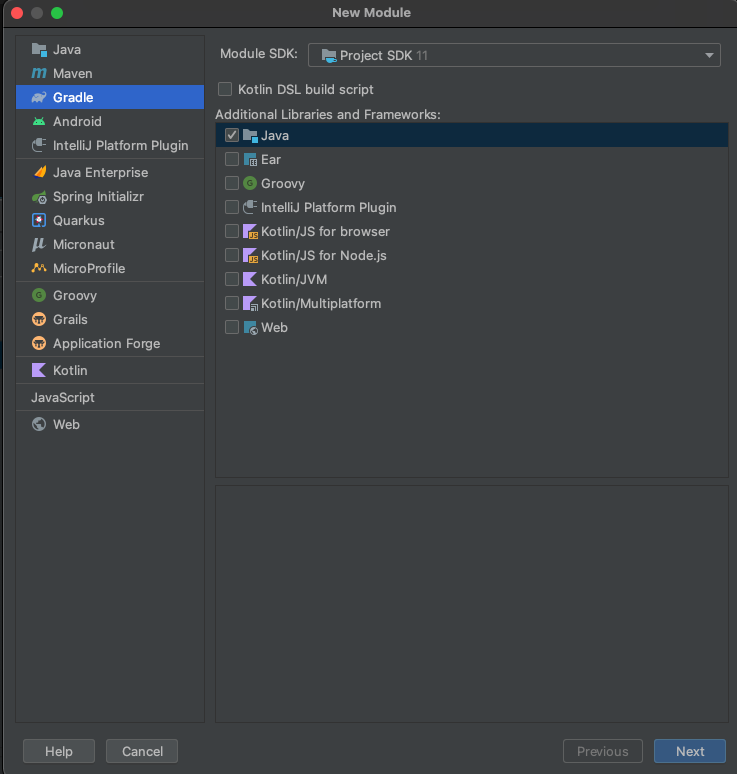Select the Application Forge label
This screenshot has height=774, width=737.
coord(107,344)
